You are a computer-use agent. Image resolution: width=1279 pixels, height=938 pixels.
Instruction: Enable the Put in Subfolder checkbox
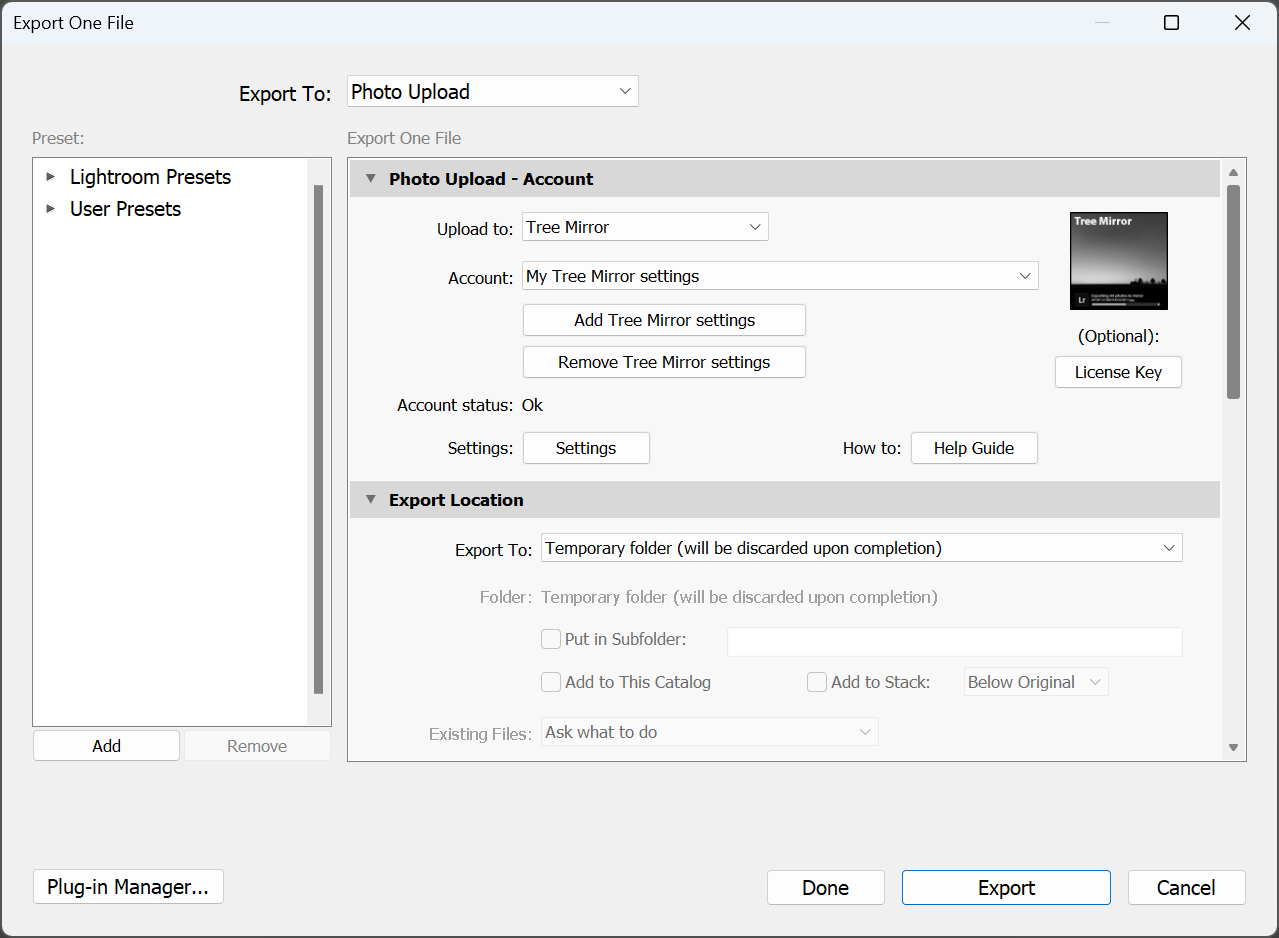tap(551, 639)
